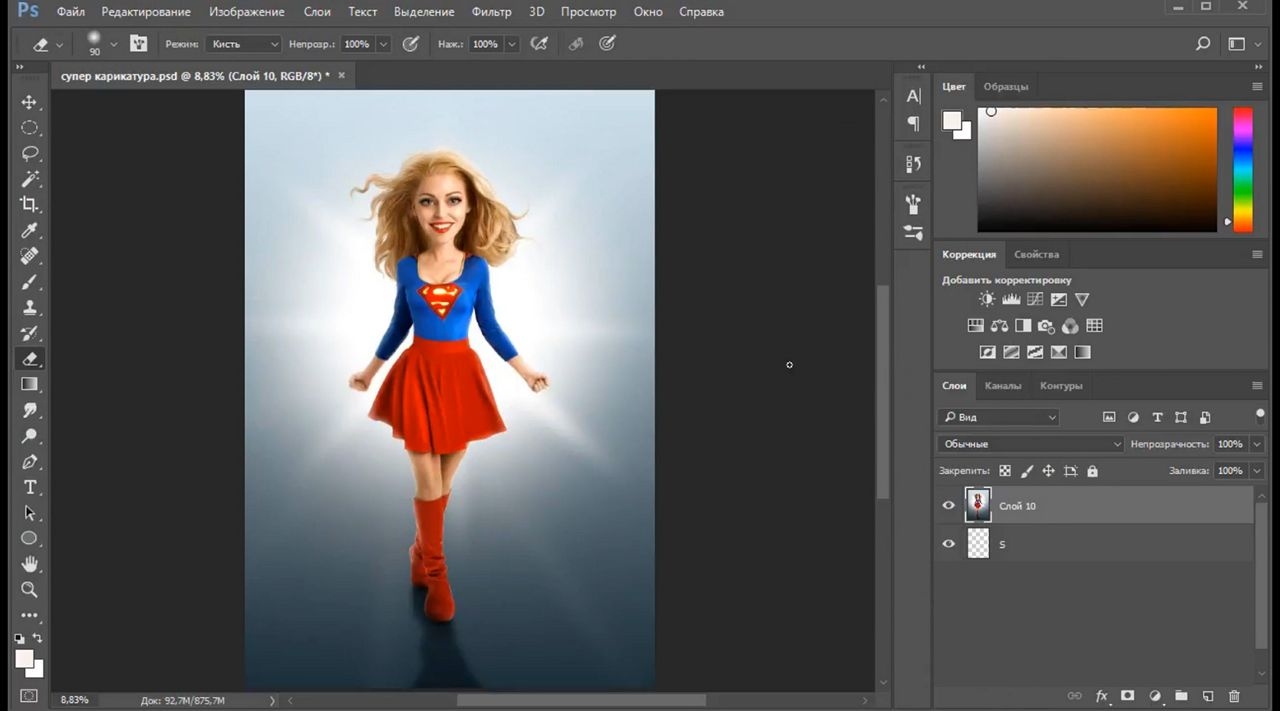Delete layer with trash icon
Image resolution: width=1280 pixels, height=711 pixels.
click(x=1234, y=696)
